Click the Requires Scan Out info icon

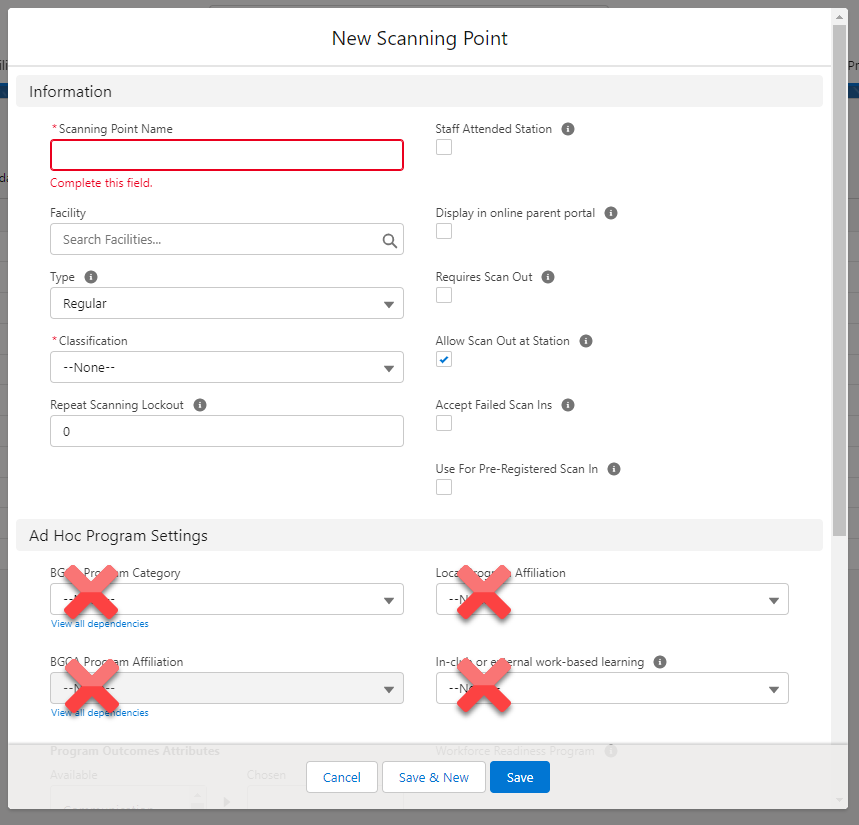point(547,277)
